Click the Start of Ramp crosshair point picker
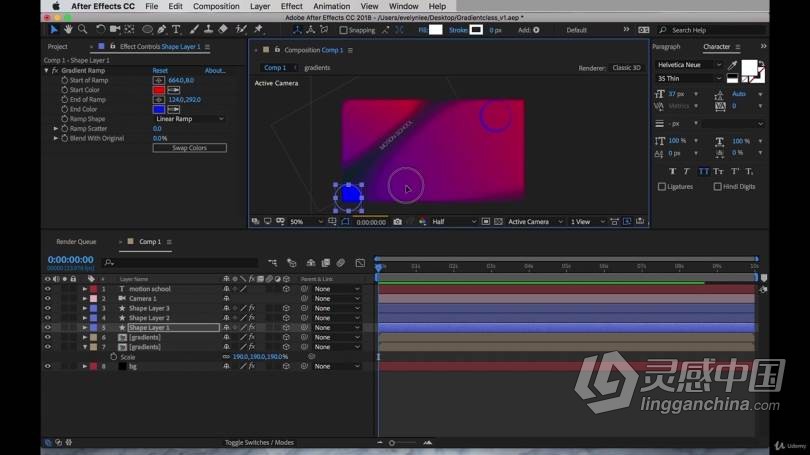 click(x=158, y=80)
